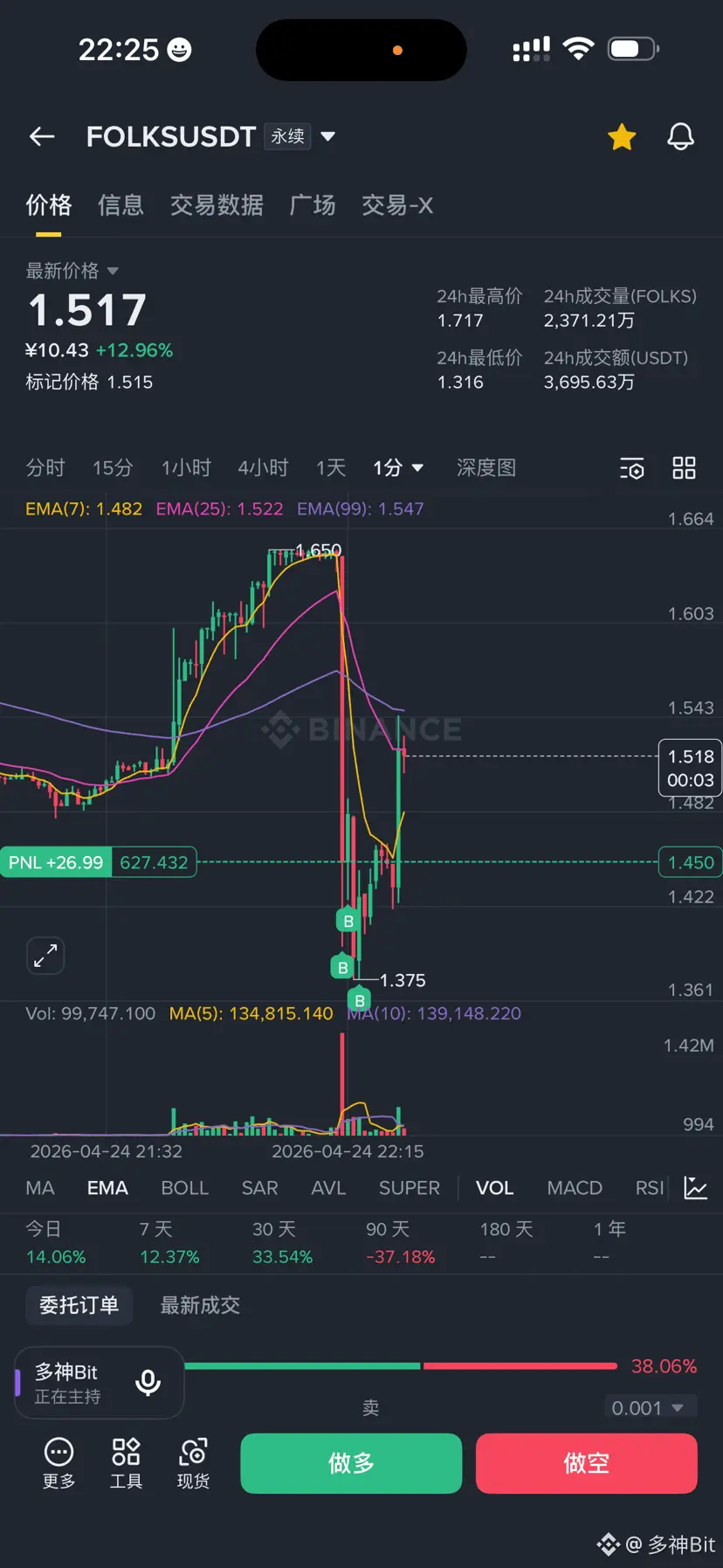This screenshot has width=723, height=1568.
Task: Open price alerts bell icon
Action: coord(681,137)
